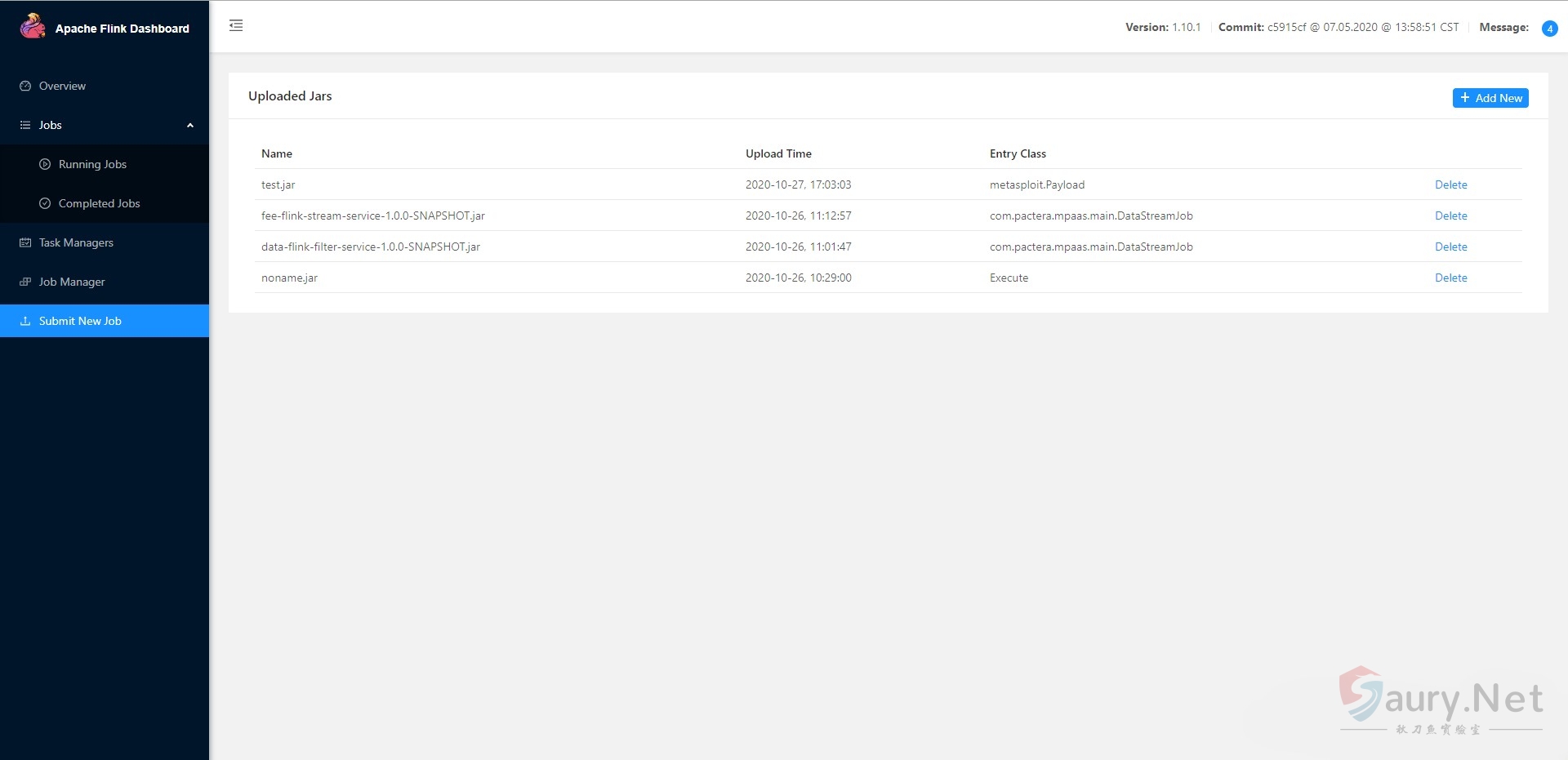Screen dimensions: 1568x760
Task: Click the Task Managers schedule icon
Action: pyautogui.click(x=25, y=242)
